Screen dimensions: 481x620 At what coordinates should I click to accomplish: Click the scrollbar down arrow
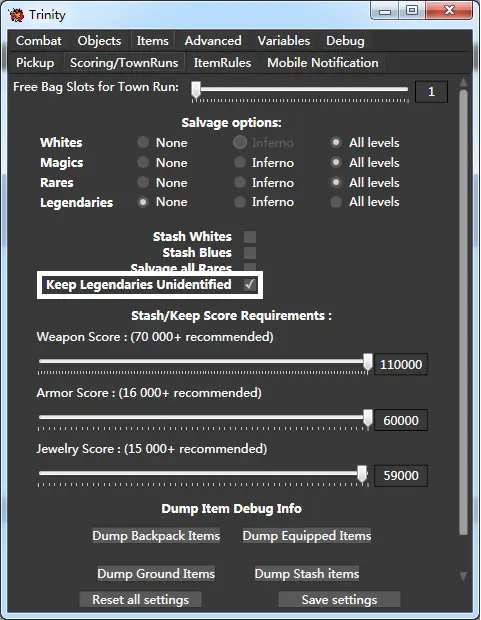[464, 576]
